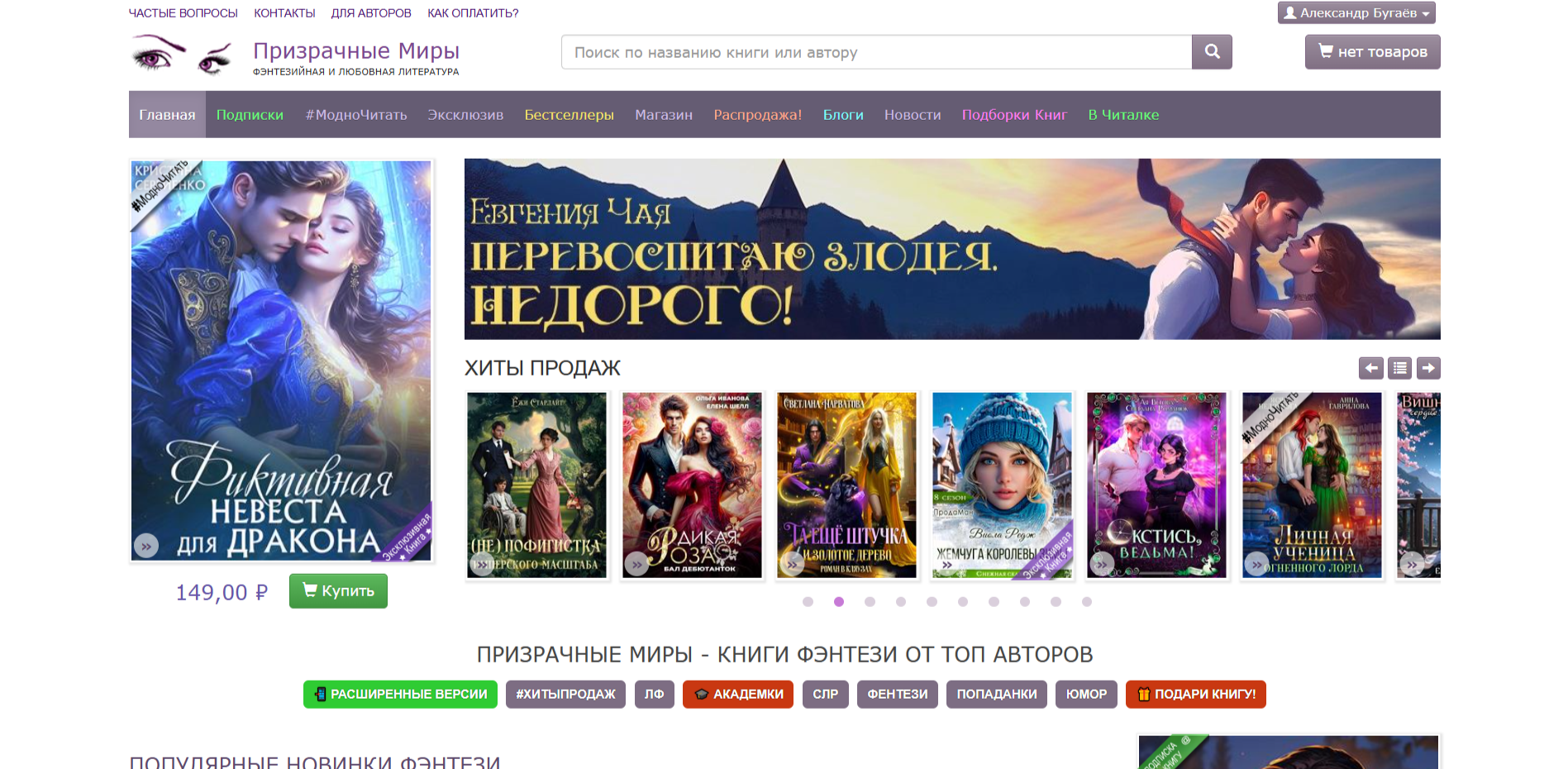Click the green Купить button

coord(338,590)
